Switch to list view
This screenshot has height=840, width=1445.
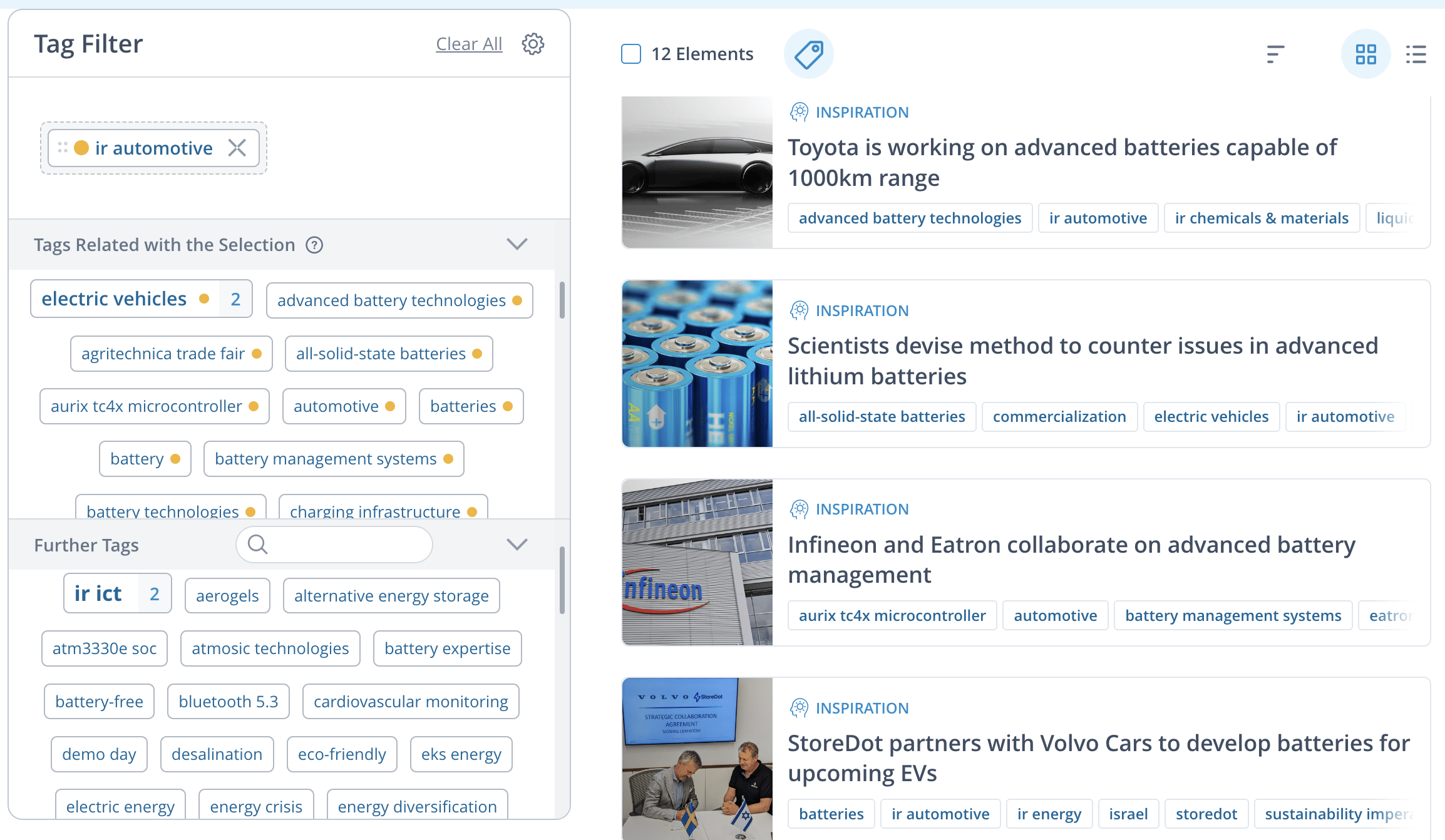[x=1416, y=54]
